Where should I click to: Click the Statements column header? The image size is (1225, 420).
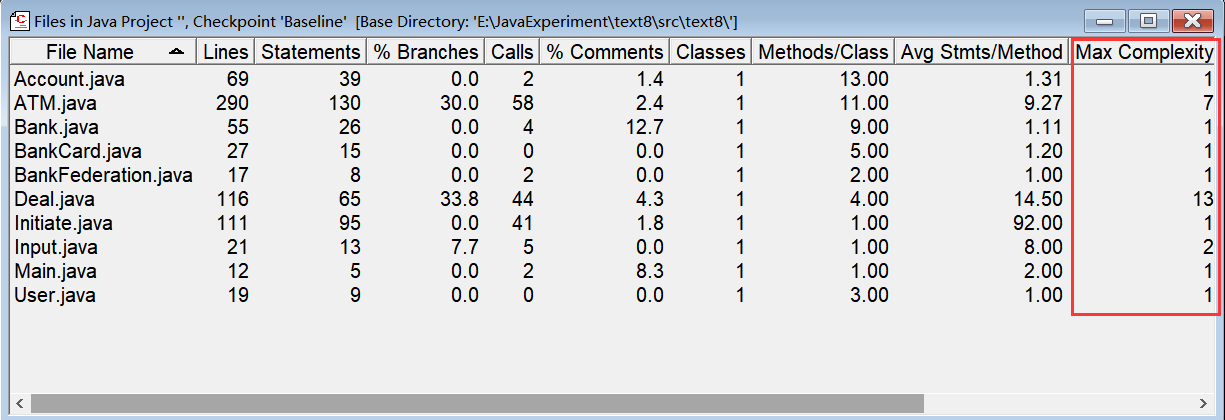click(310, 52)
